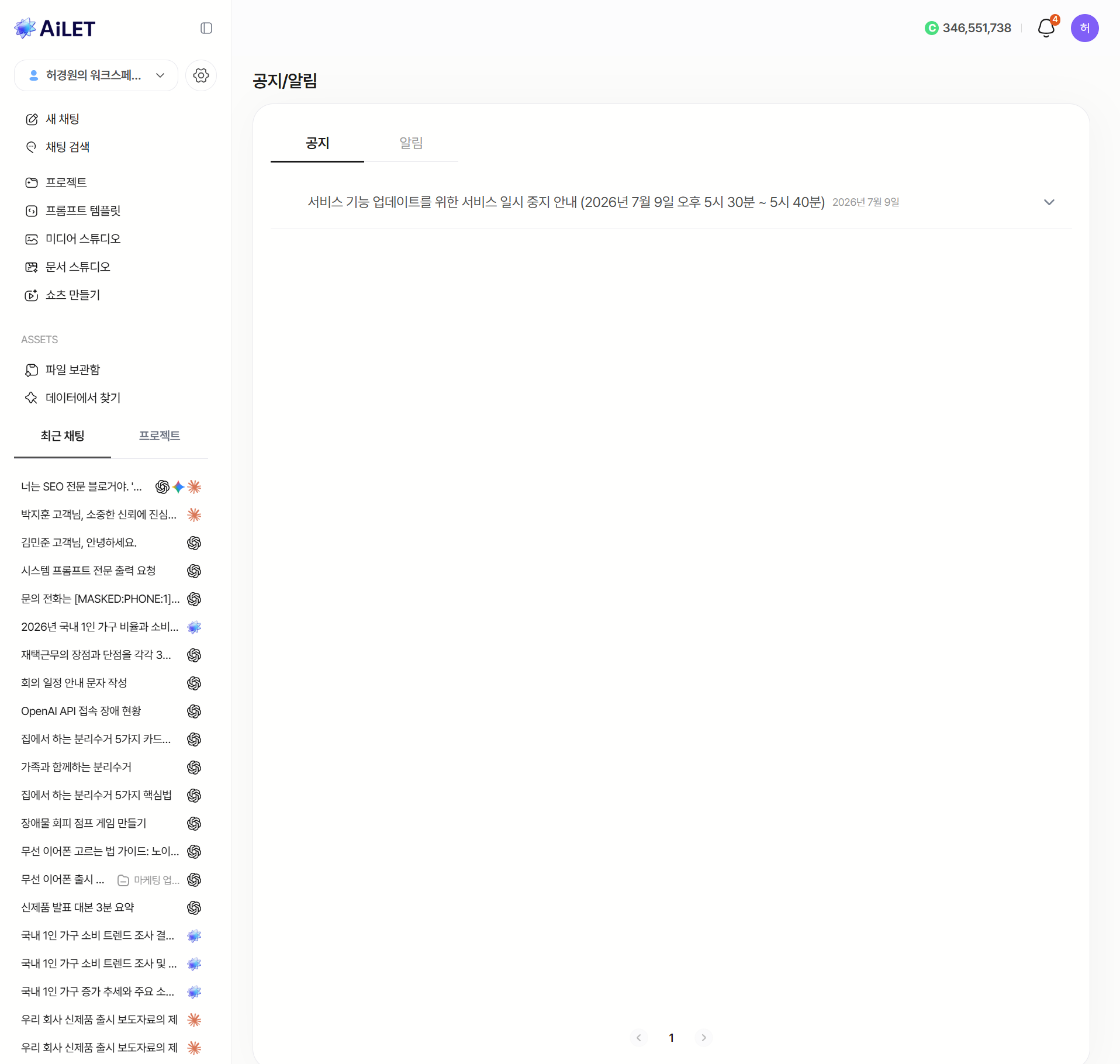Screen dimensions: 1120x1064
Task: Click OpenAI icon beside 시스템 프롬프트 전문 chat
Action: point(194,571)
